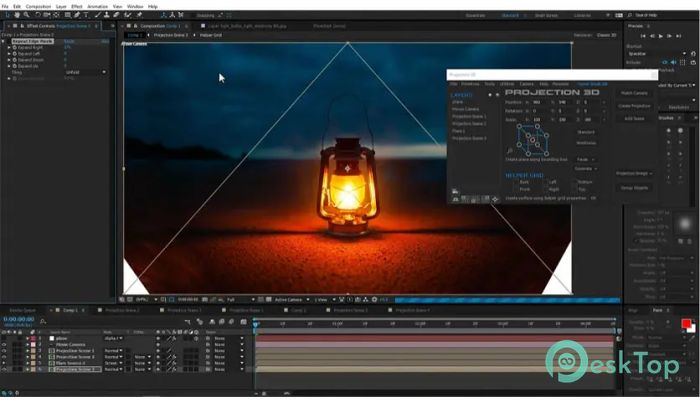This screenshot has width=700, height=400.
Task: Open blend mode dropdown of glow layer
Action: click(x=113, y=338)
